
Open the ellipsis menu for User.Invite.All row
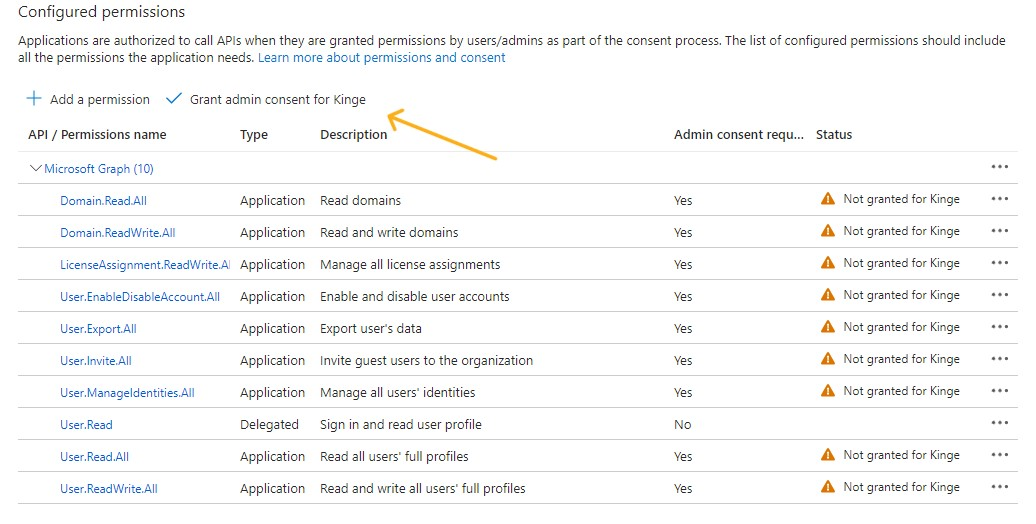999,359
